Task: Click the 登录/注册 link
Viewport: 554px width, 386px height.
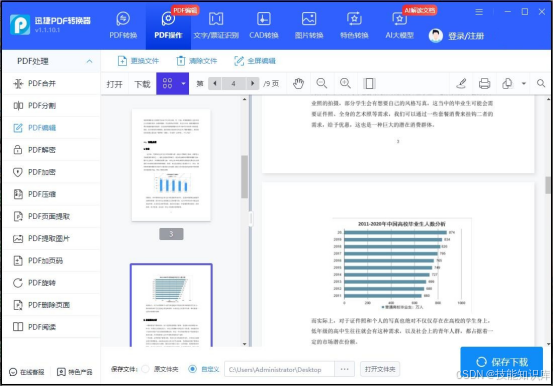Action: pos(466,36)
